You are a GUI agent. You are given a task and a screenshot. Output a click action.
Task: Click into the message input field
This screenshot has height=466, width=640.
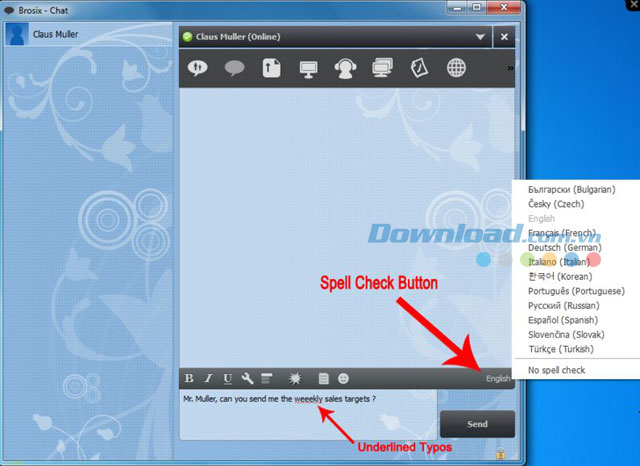pos(308,415)
